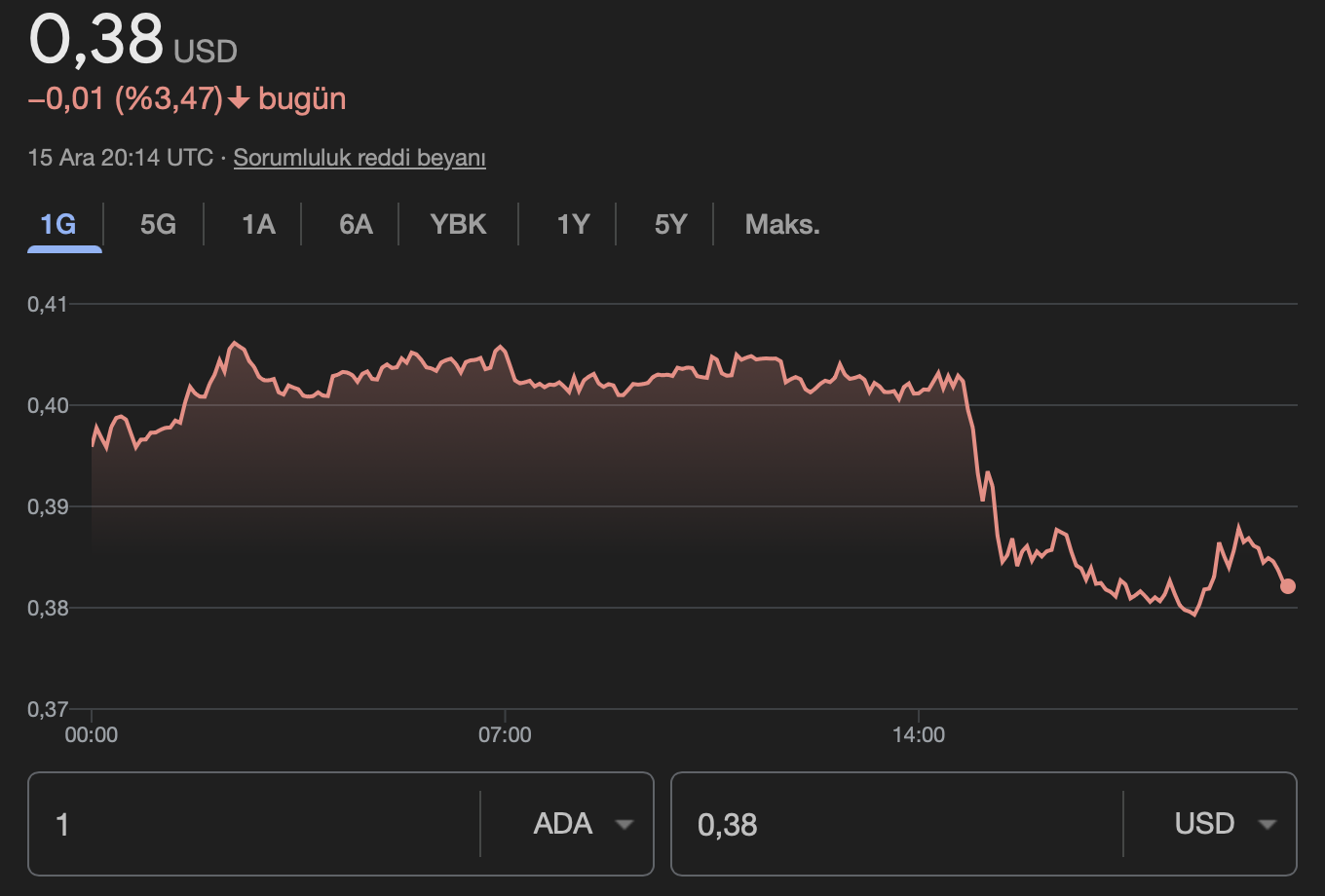Open the 5Y five-year chart

670,225
